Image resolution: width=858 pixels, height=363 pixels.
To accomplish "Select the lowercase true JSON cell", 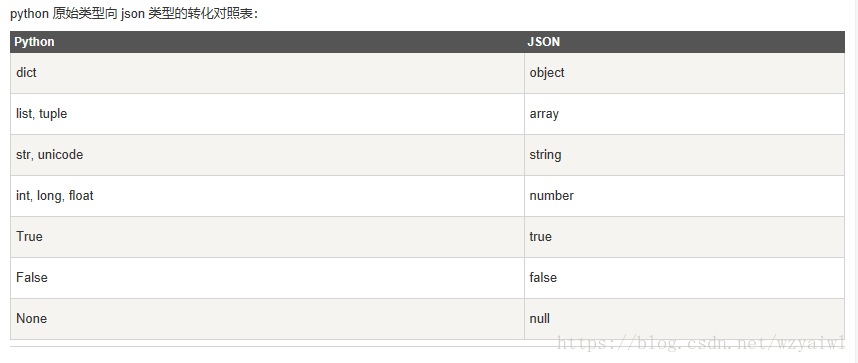I will (x=684, y=237).
